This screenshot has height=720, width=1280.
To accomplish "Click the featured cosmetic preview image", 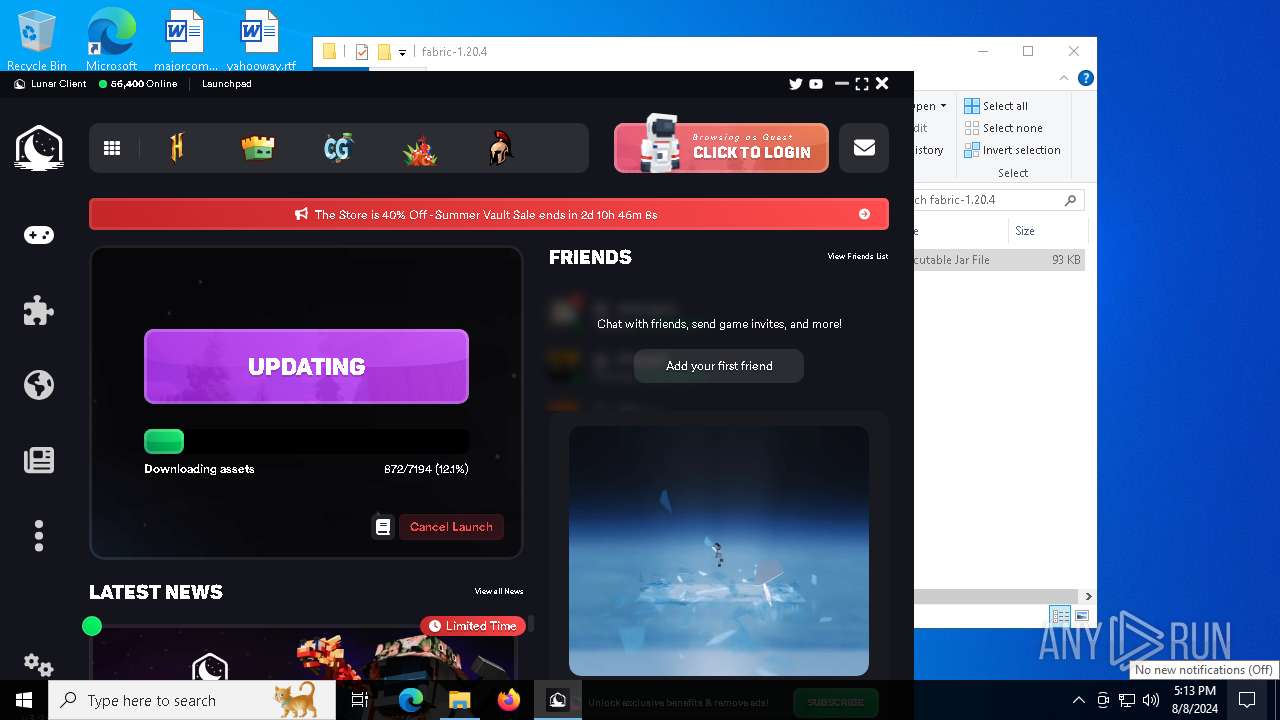I will pyautogui.click(x=719, y=551).
